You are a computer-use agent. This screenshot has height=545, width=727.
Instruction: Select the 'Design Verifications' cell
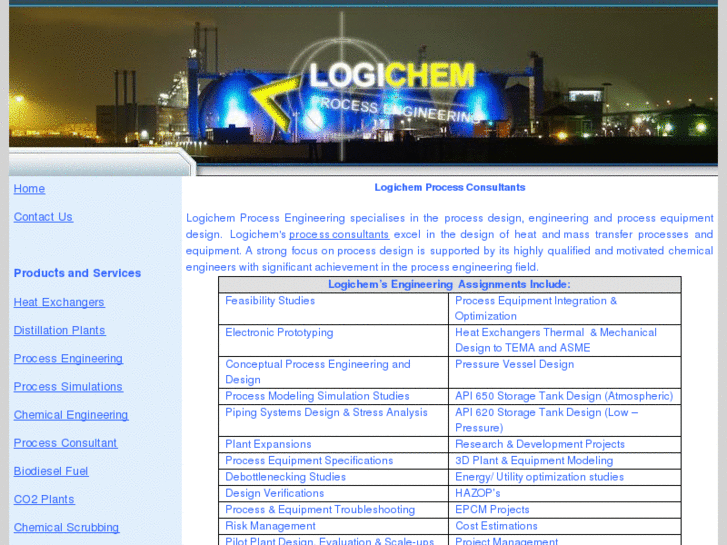333,493
